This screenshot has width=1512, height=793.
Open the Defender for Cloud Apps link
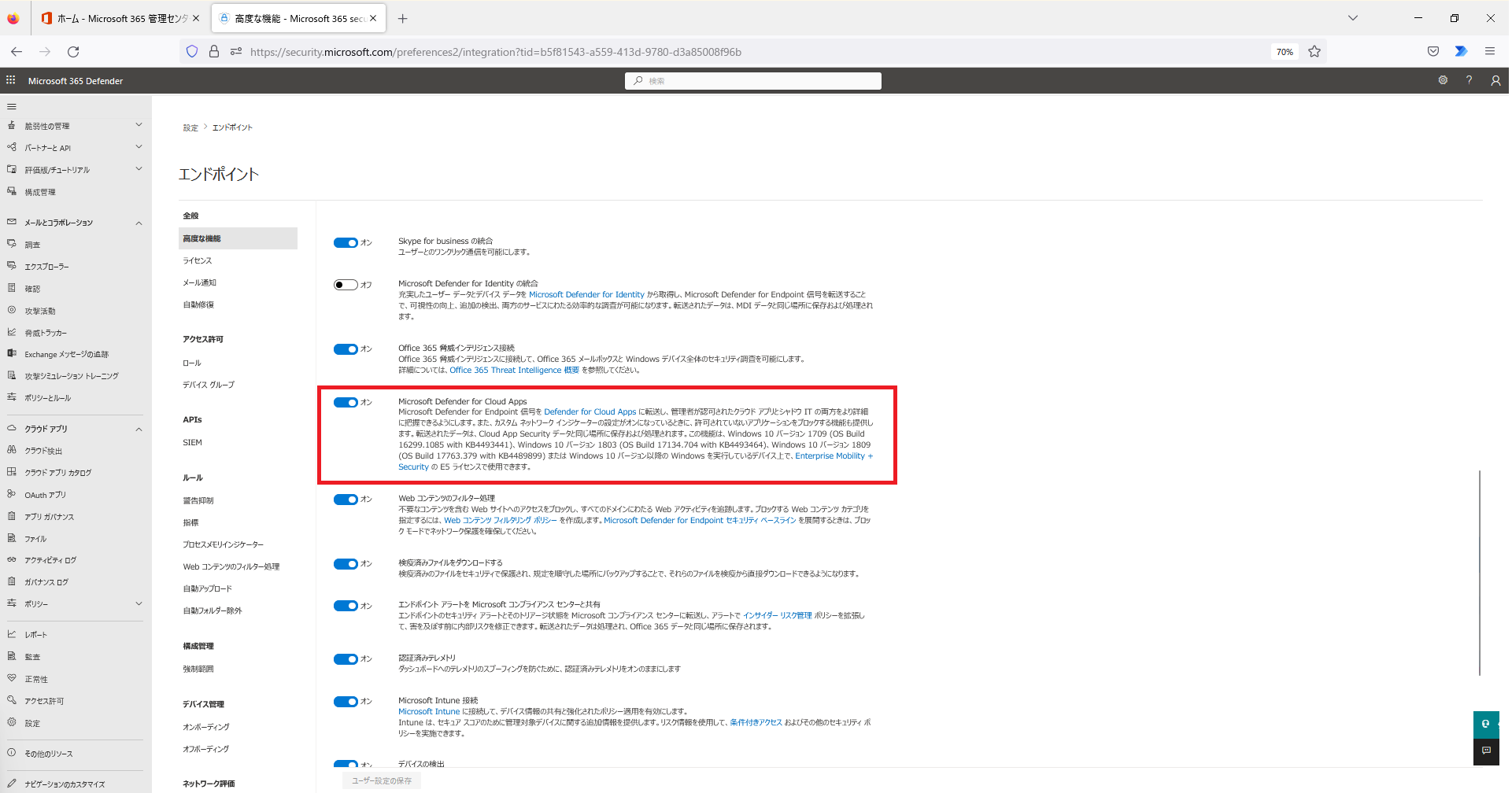pyautogui.click(x=590, y=411)
